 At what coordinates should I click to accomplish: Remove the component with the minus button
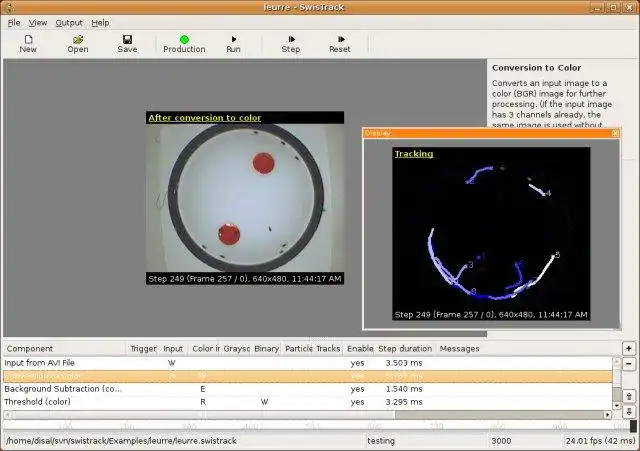[x=629, y=364]
